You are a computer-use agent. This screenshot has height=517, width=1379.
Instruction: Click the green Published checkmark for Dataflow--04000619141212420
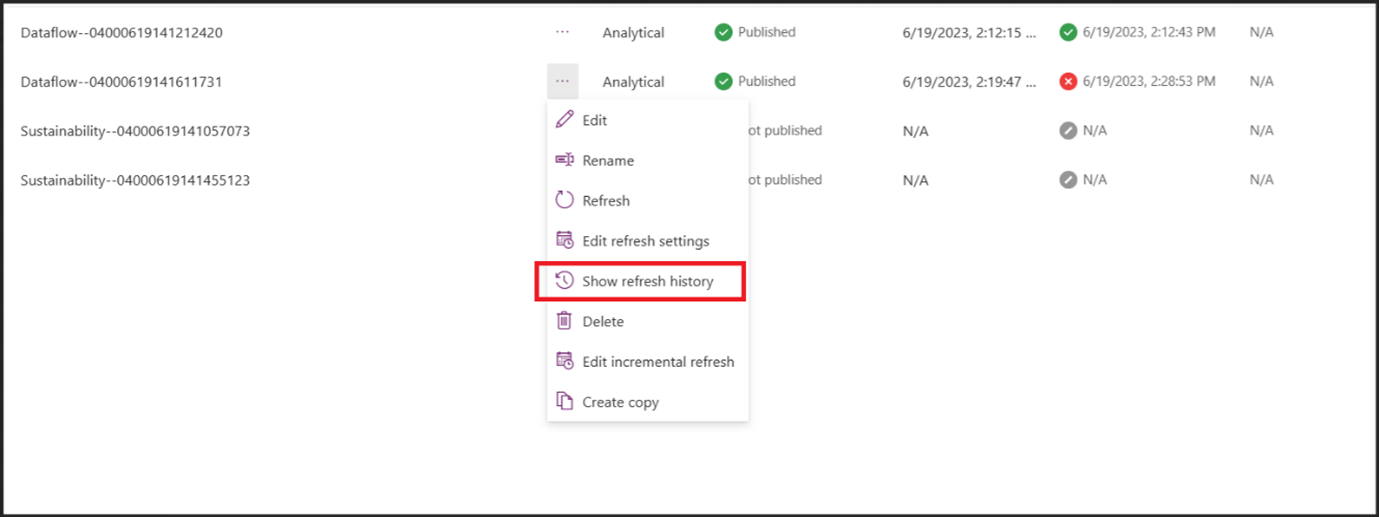(723, 32)
